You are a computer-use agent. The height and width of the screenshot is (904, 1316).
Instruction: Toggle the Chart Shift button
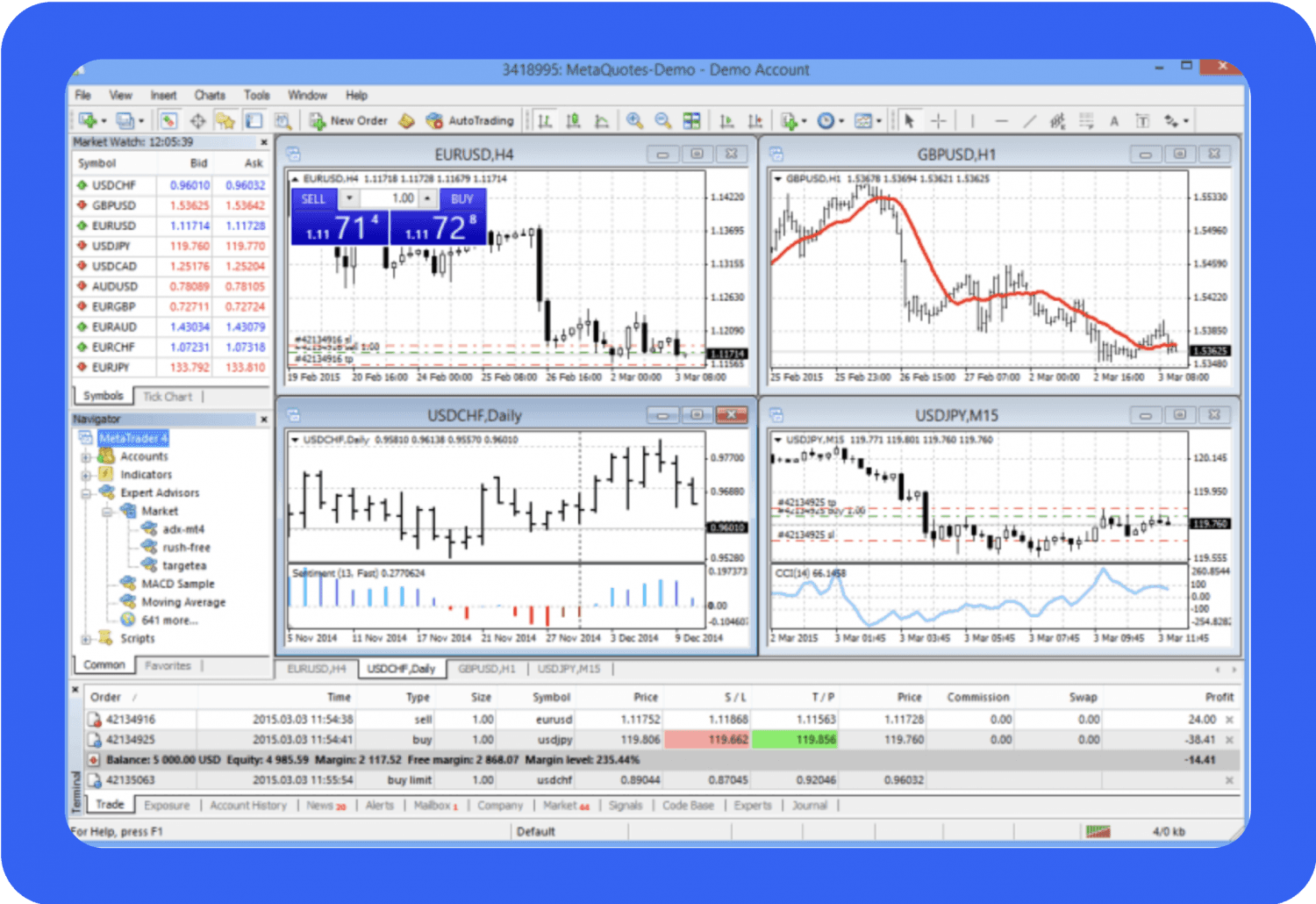click(x=755, y=120)
